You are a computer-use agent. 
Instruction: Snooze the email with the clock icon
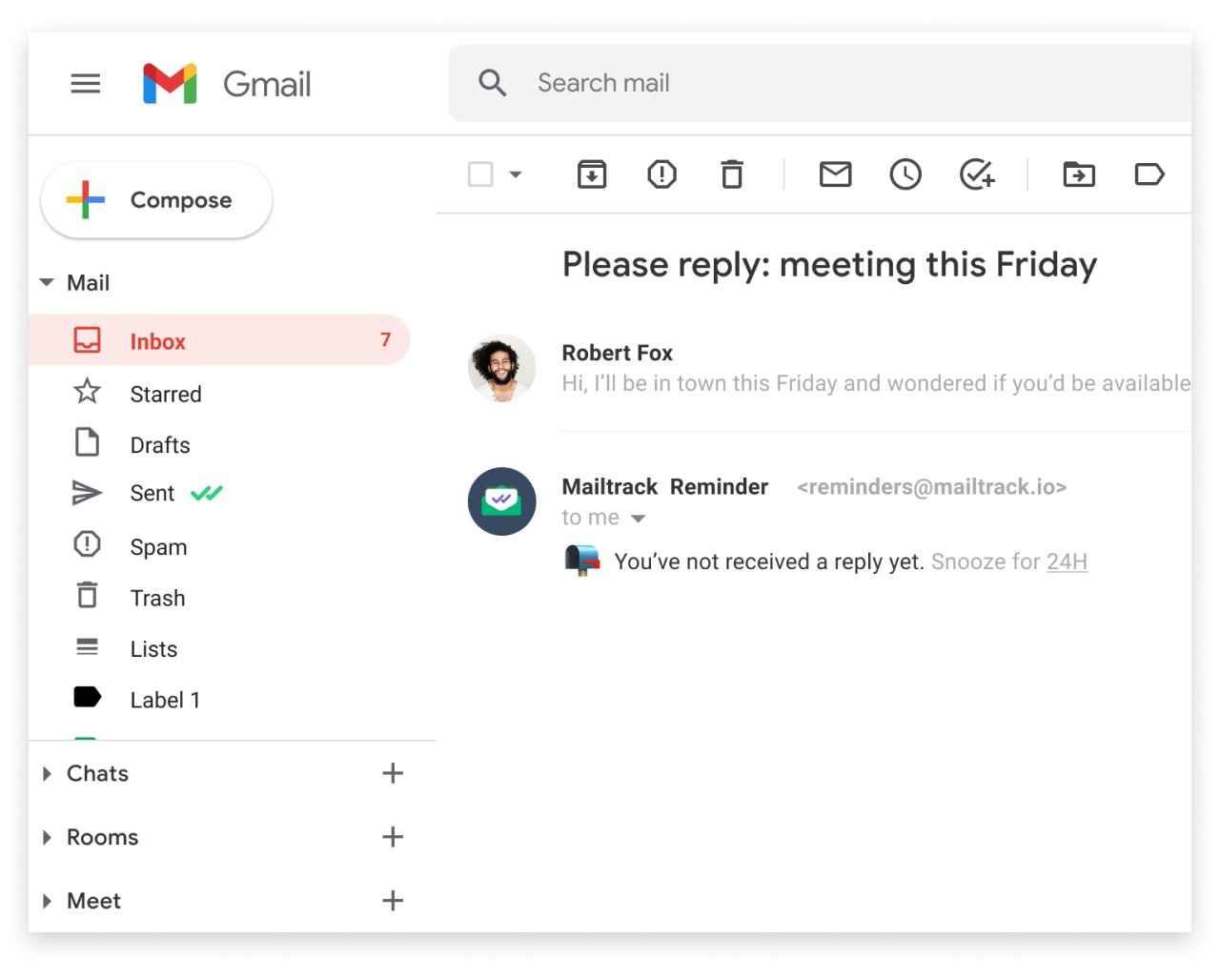pyautogui.click(x=905, y=174)
